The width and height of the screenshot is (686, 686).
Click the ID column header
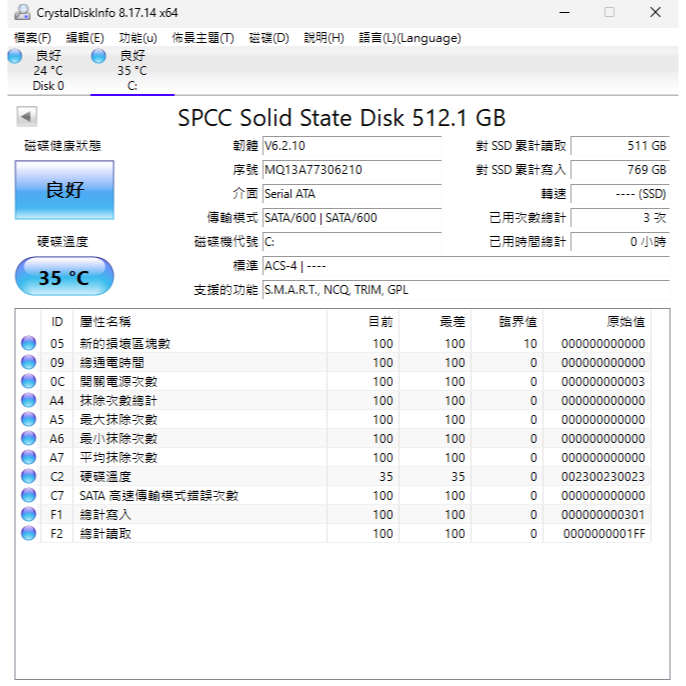click(57, 322)
